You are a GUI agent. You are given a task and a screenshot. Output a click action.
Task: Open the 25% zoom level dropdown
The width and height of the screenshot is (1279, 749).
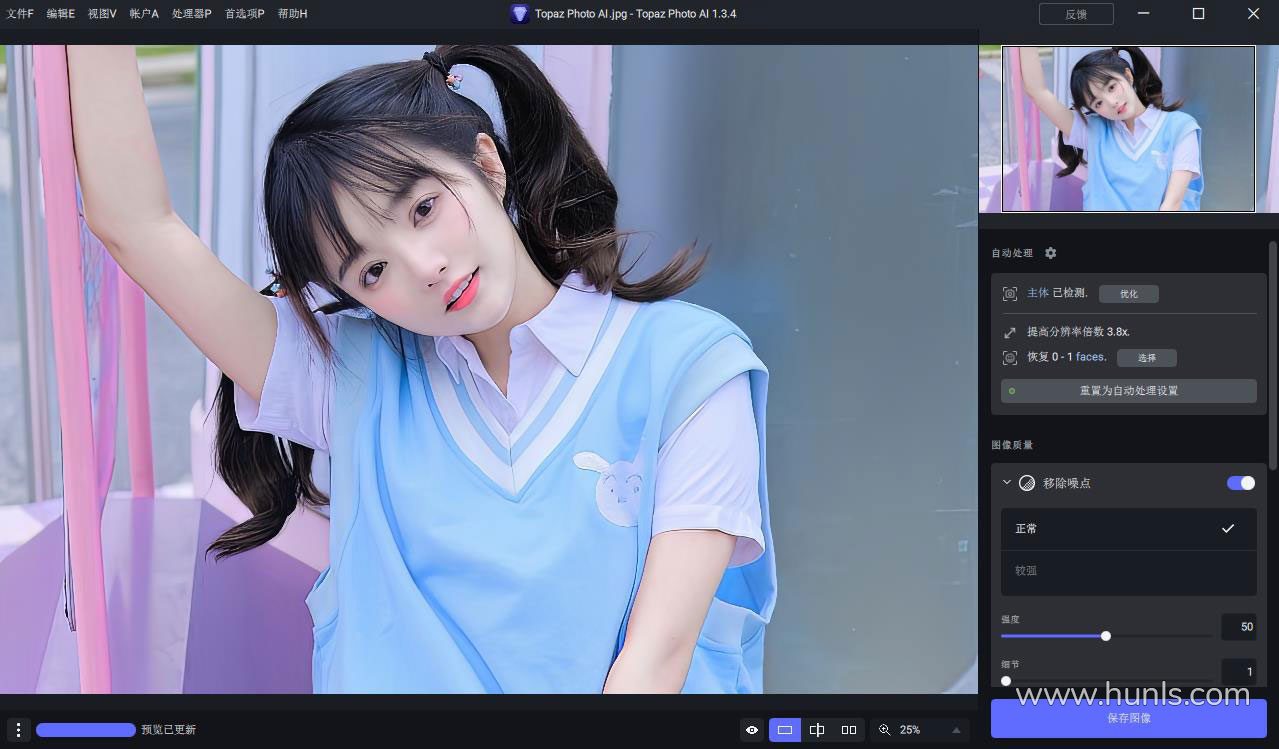pos(956,730)
